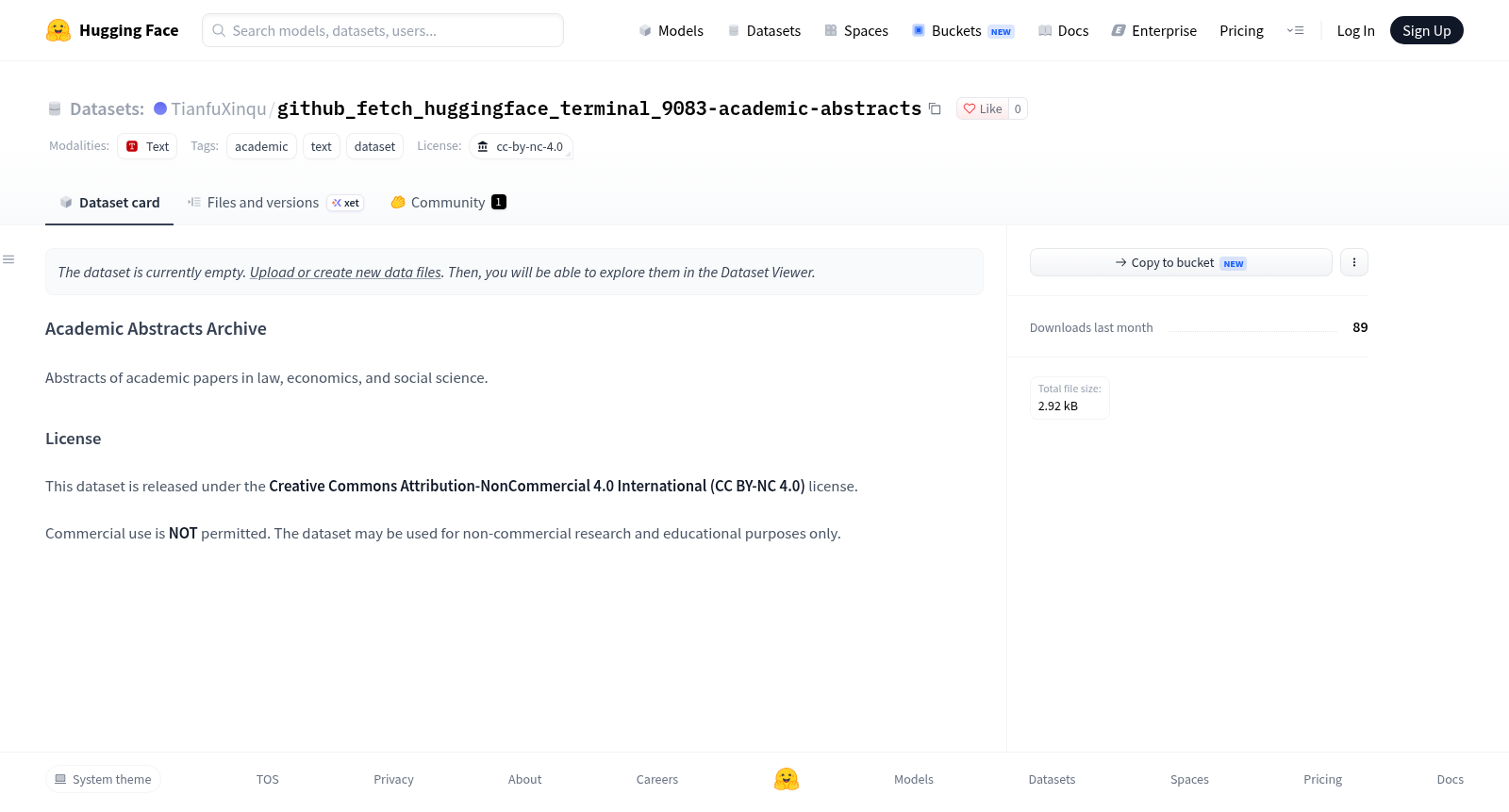Open Pricing in top navigation

(1241, 30)
